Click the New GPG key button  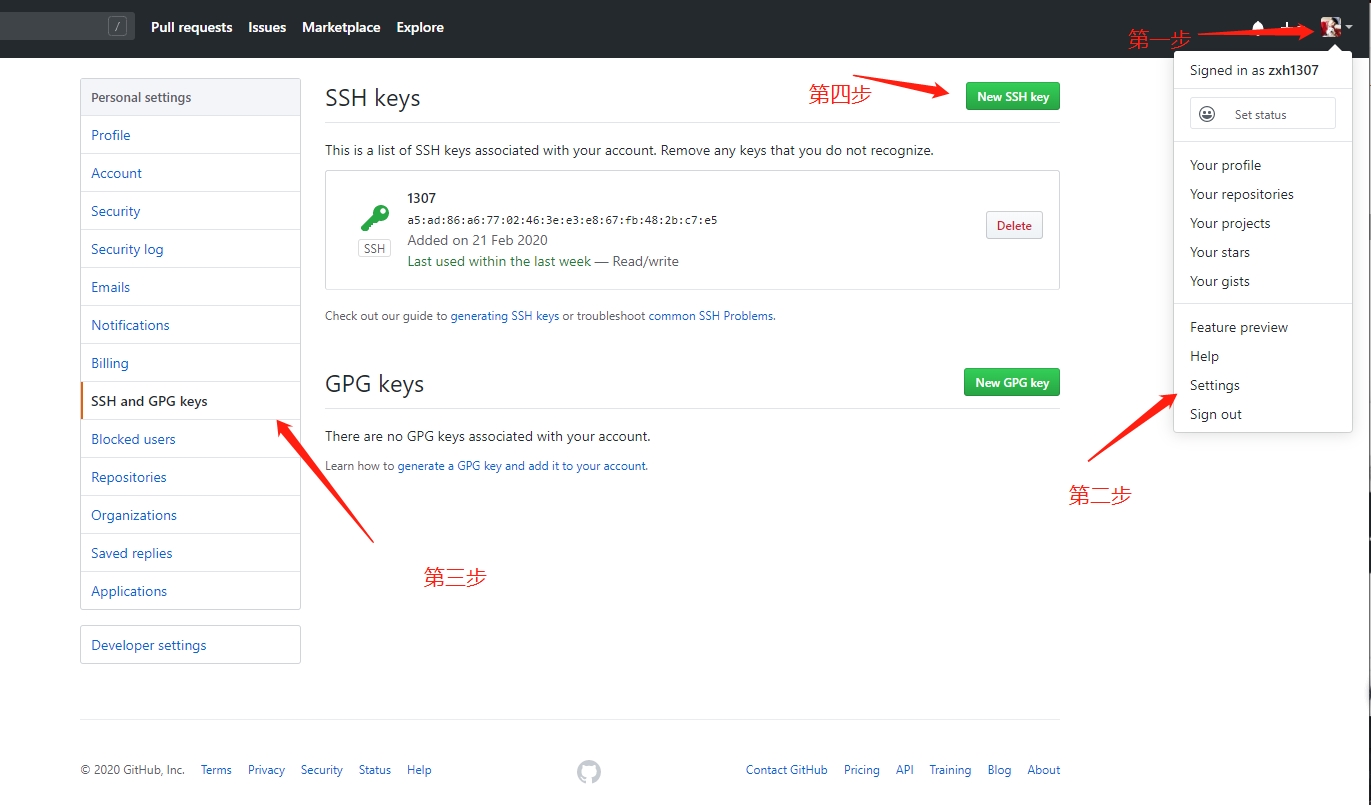click(1012, 382)
